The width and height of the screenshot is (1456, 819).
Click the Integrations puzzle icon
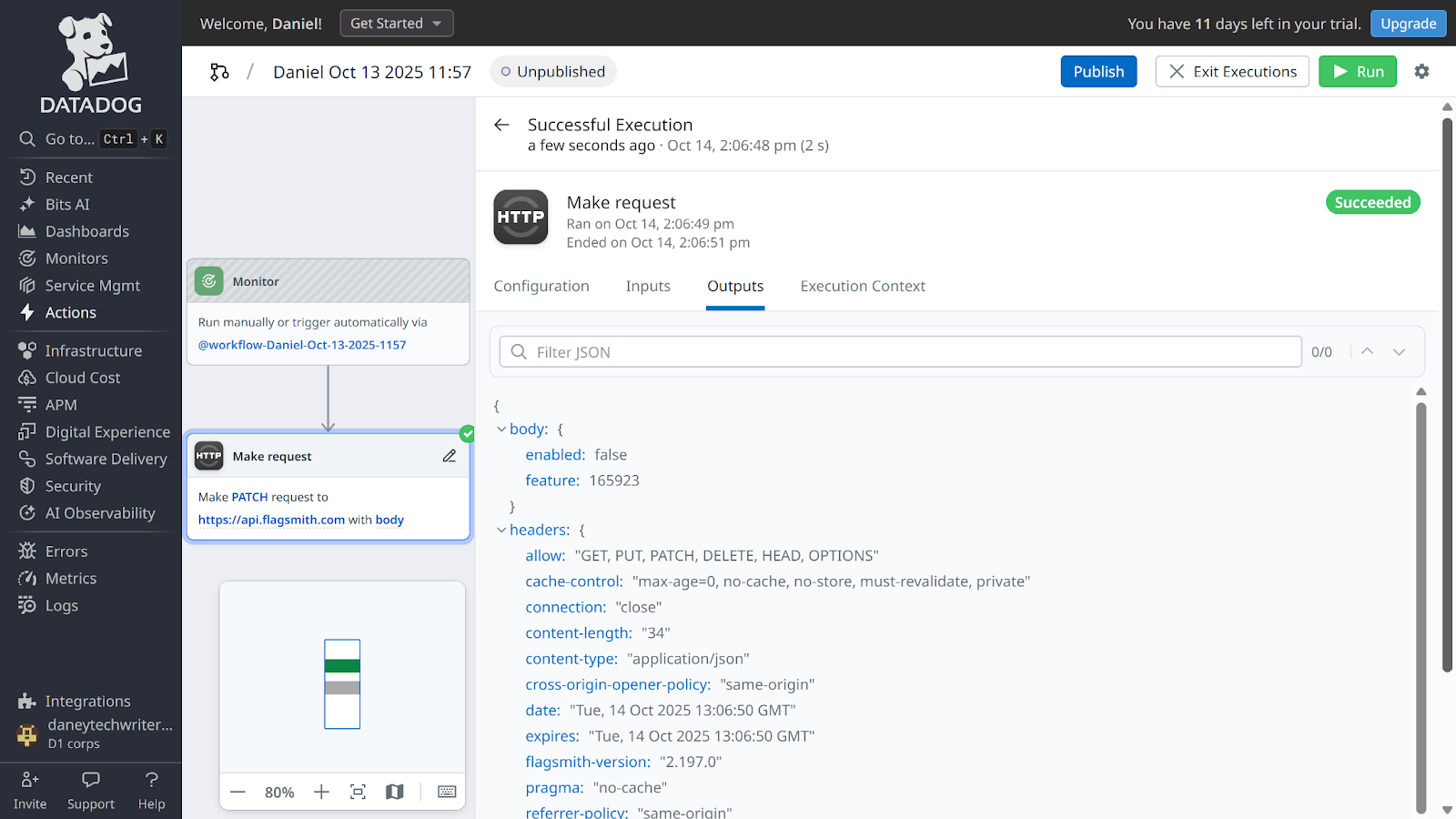pyautogui.click(x=27, y=701)
